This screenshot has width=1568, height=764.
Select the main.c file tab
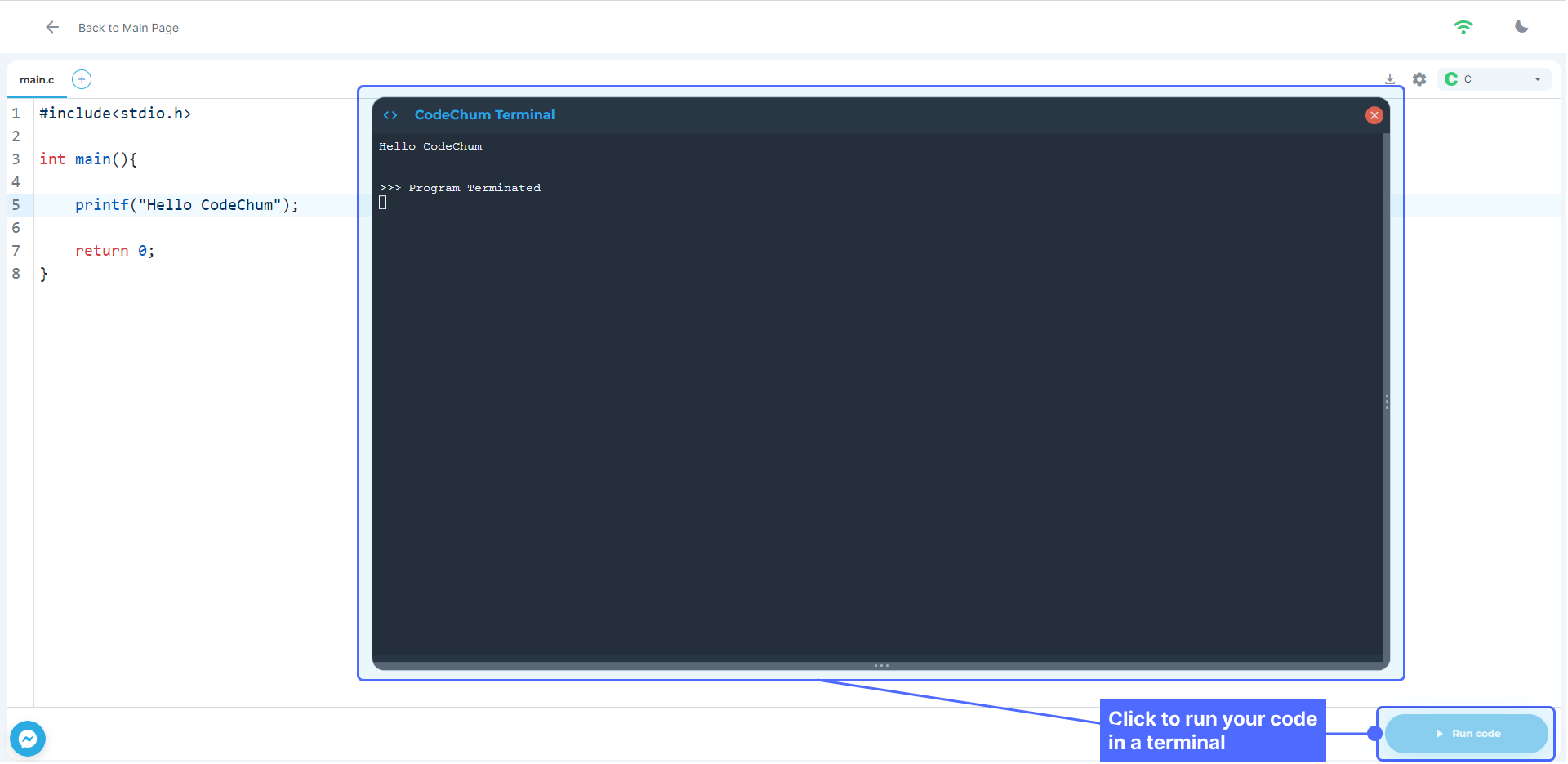pyautogui.click(x=37, y=80)
